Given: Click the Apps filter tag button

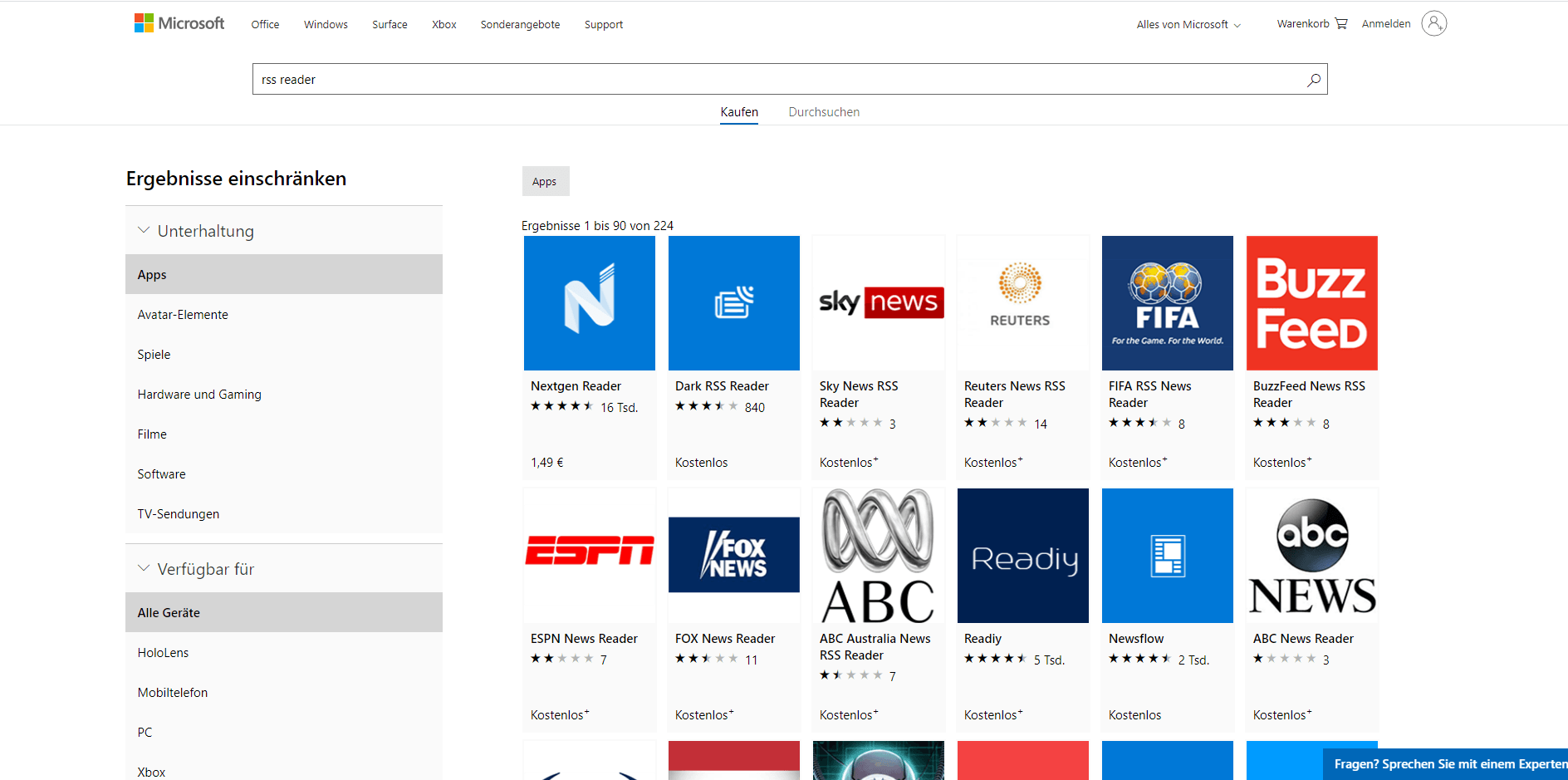Looking at the screenshot, I should [545, 181].
